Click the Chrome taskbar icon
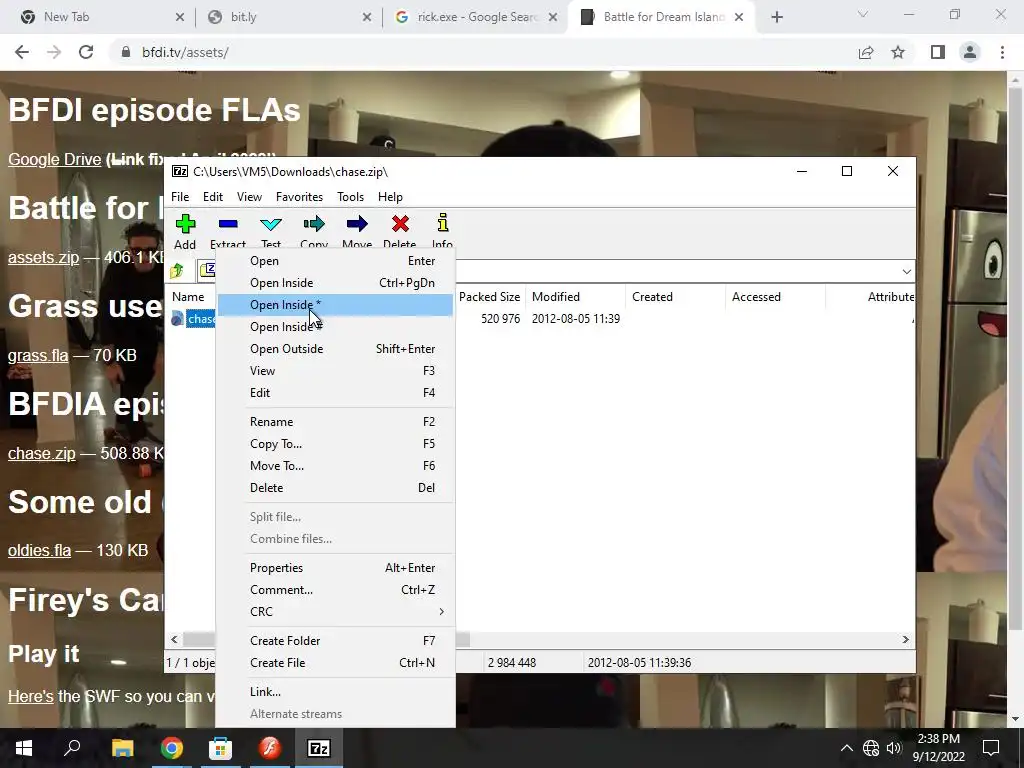This screenshot has height=768, width=1024. tap(172, 748)
